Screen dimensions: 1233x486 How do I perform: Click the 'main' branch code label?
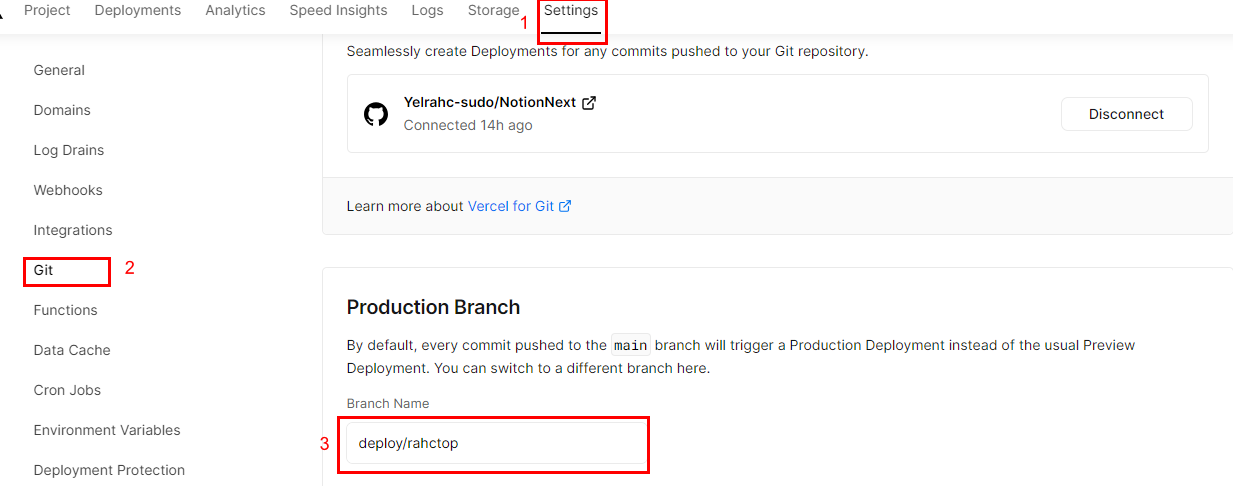[x=631, y=345]
